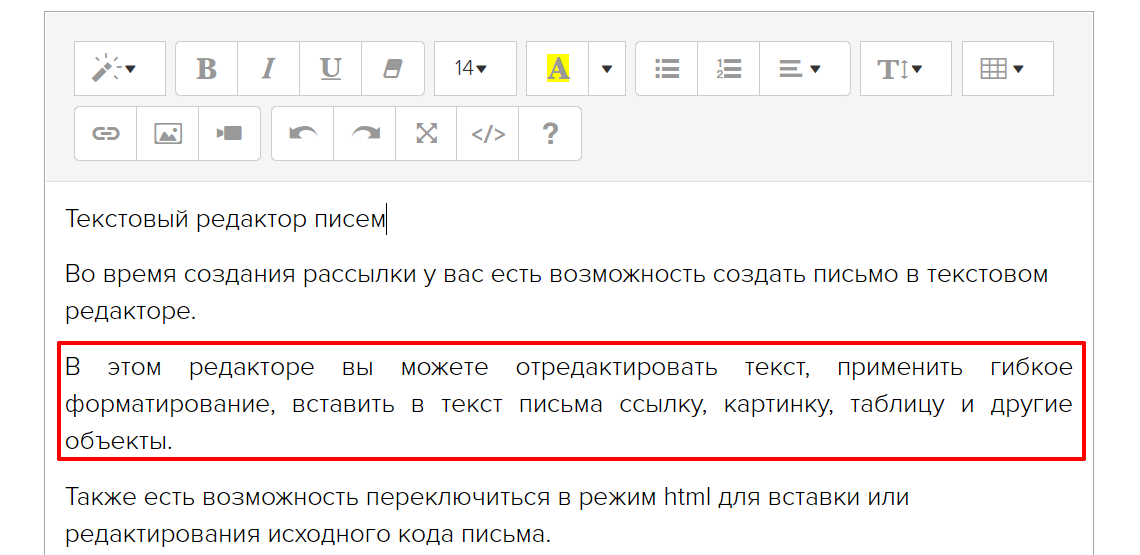This screenshot has height=555, width=1140.
Task: Toggle bold formatting
Action: [206, 68]
